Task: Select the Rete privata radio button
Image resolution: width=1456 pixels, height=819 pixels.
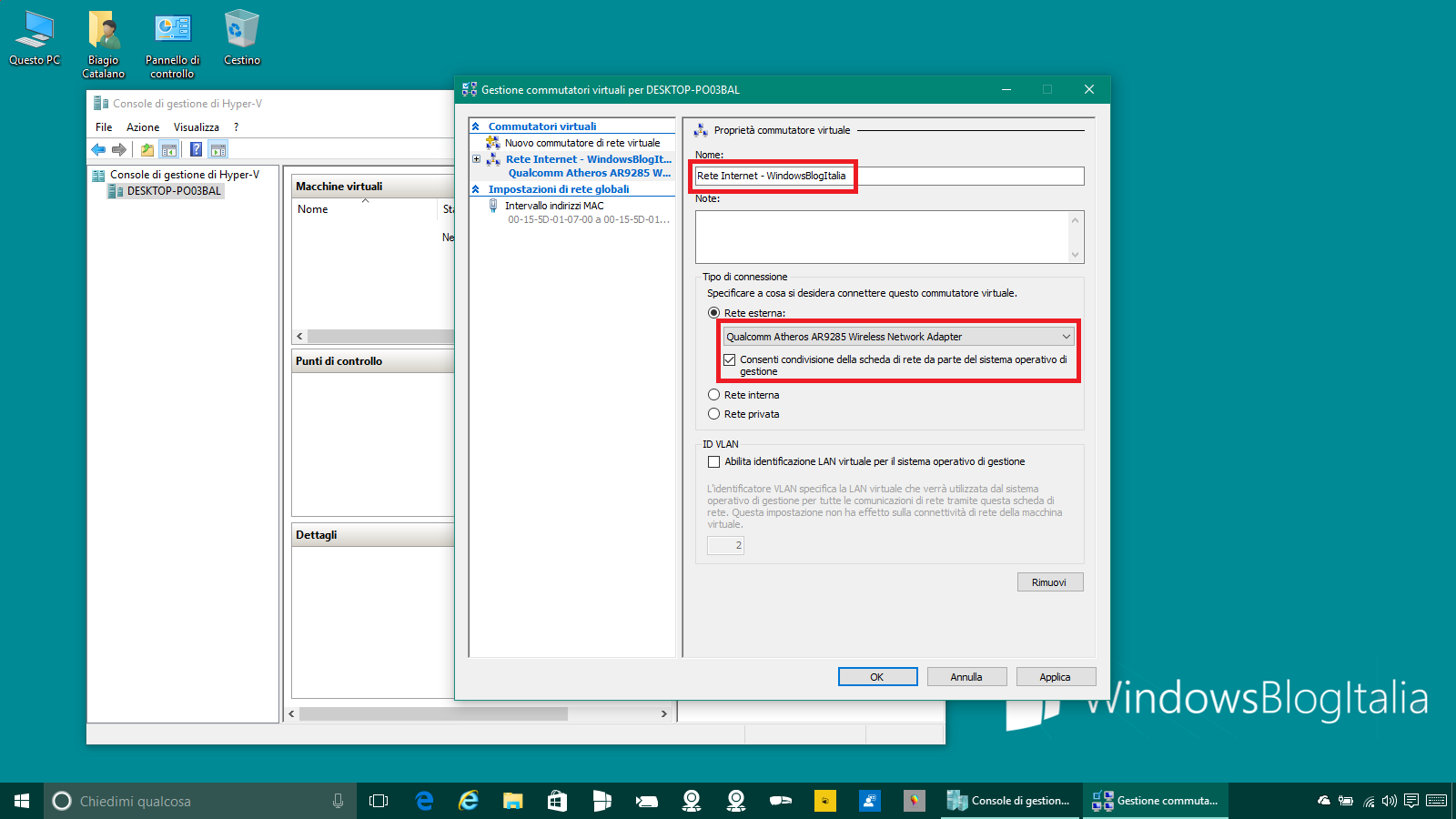Action: coord(713,414)
